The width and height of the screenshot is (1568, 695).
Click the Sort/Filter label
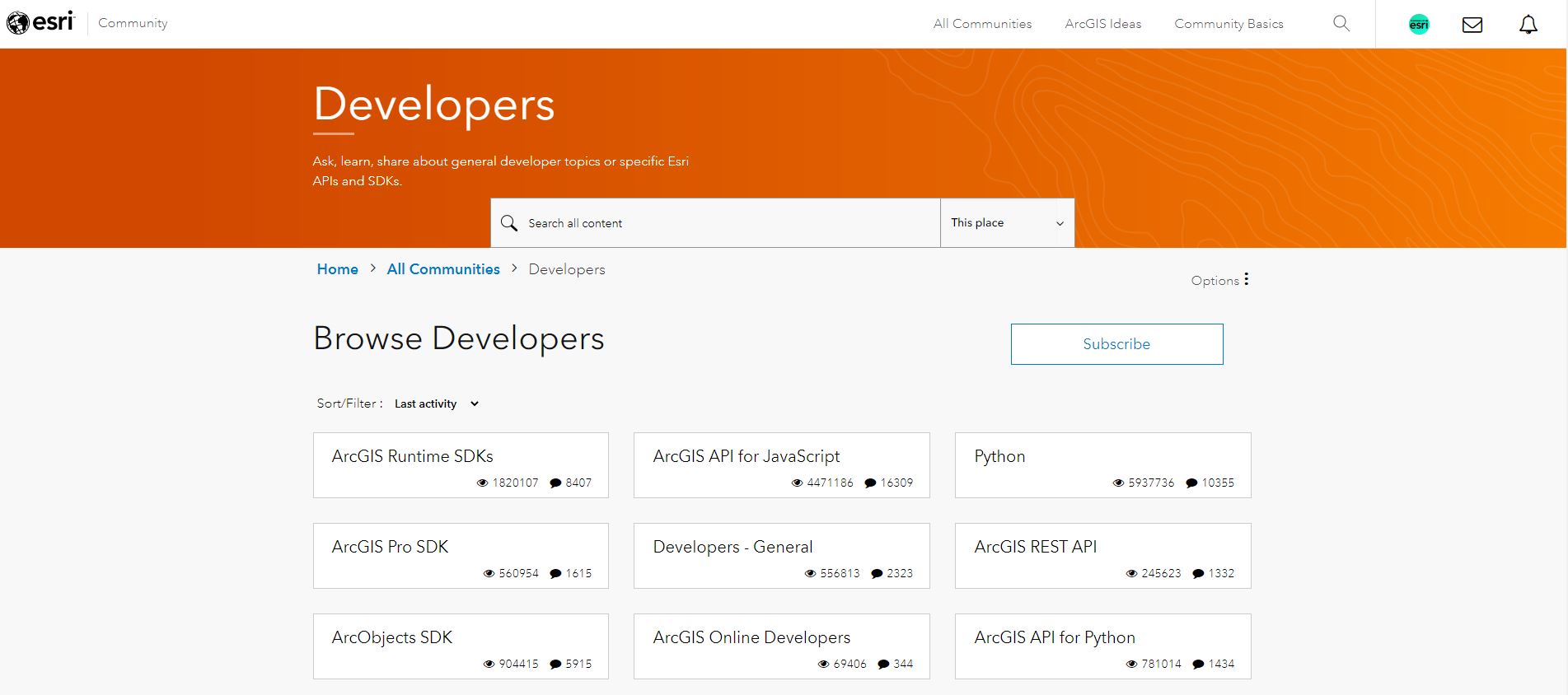pos(349,403)
